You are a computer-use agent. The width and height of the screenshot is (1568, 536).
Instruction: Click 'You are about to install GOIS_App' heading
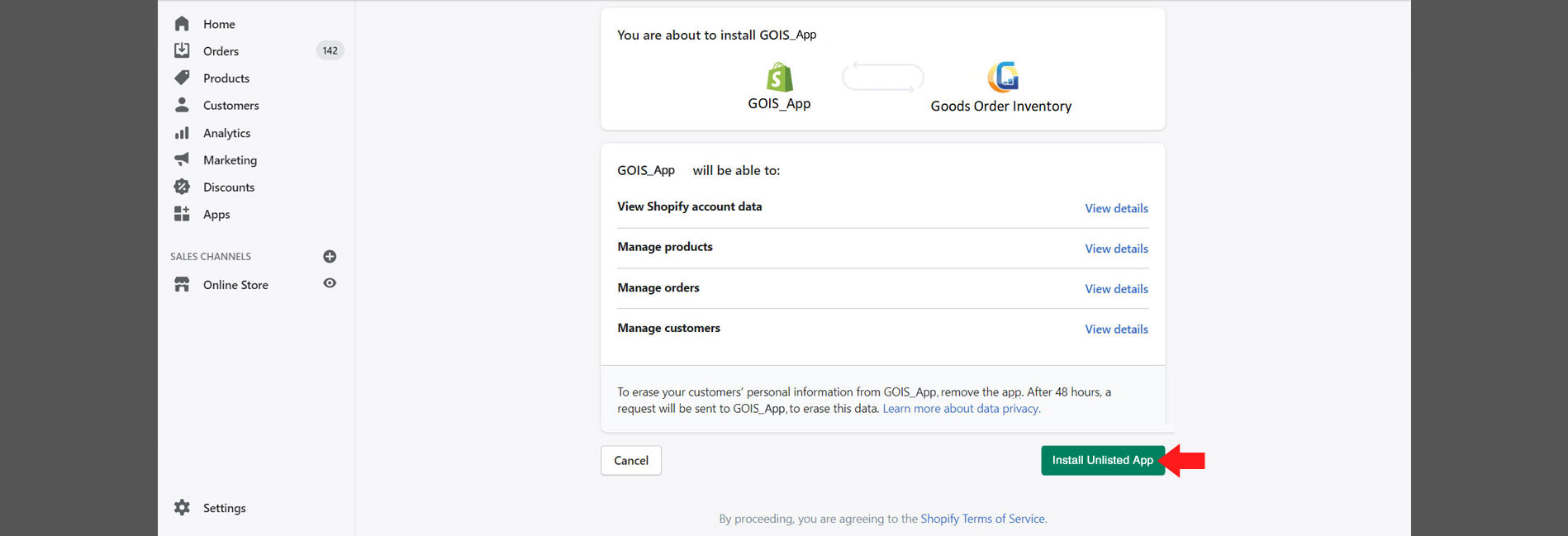tap(716, 35)
